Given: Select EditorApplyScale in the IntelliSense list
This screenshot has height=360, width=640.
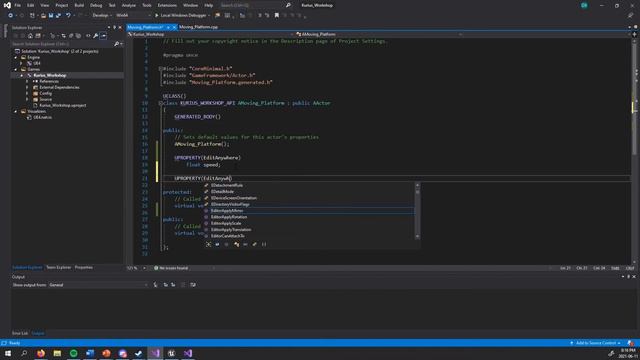Looking at the screenshot, I should 309,223.
